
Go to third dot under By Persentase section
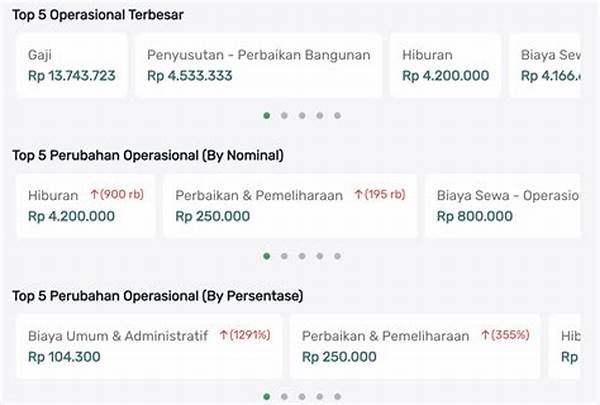tap(302, 397)
